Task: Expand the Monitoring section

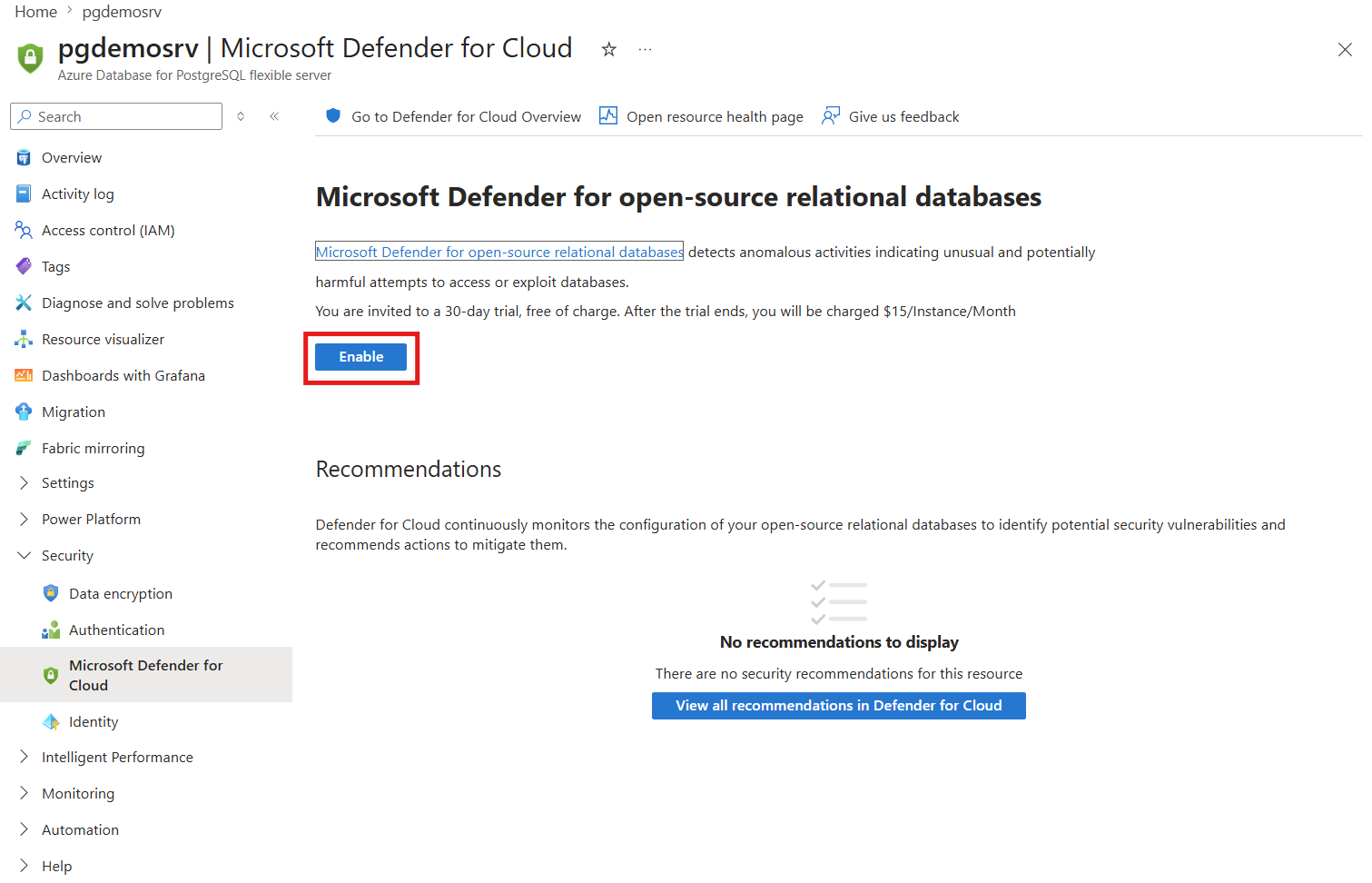Action: point(24,794)
